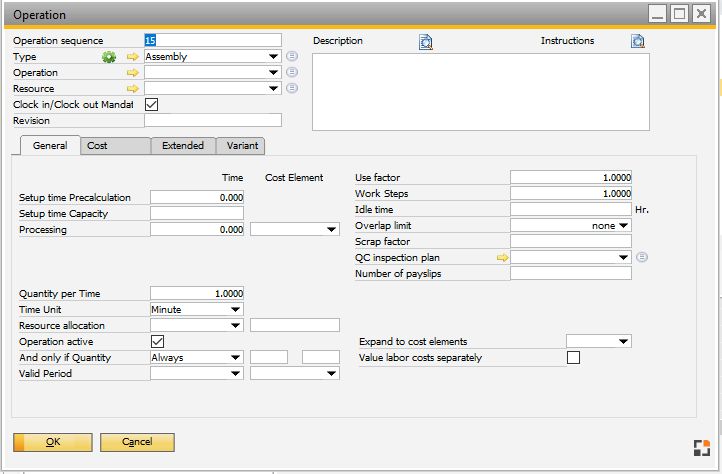Click the yellow link arrow next to Type
The width and height of the screenshot is (722, 474).
pos(131,57)
